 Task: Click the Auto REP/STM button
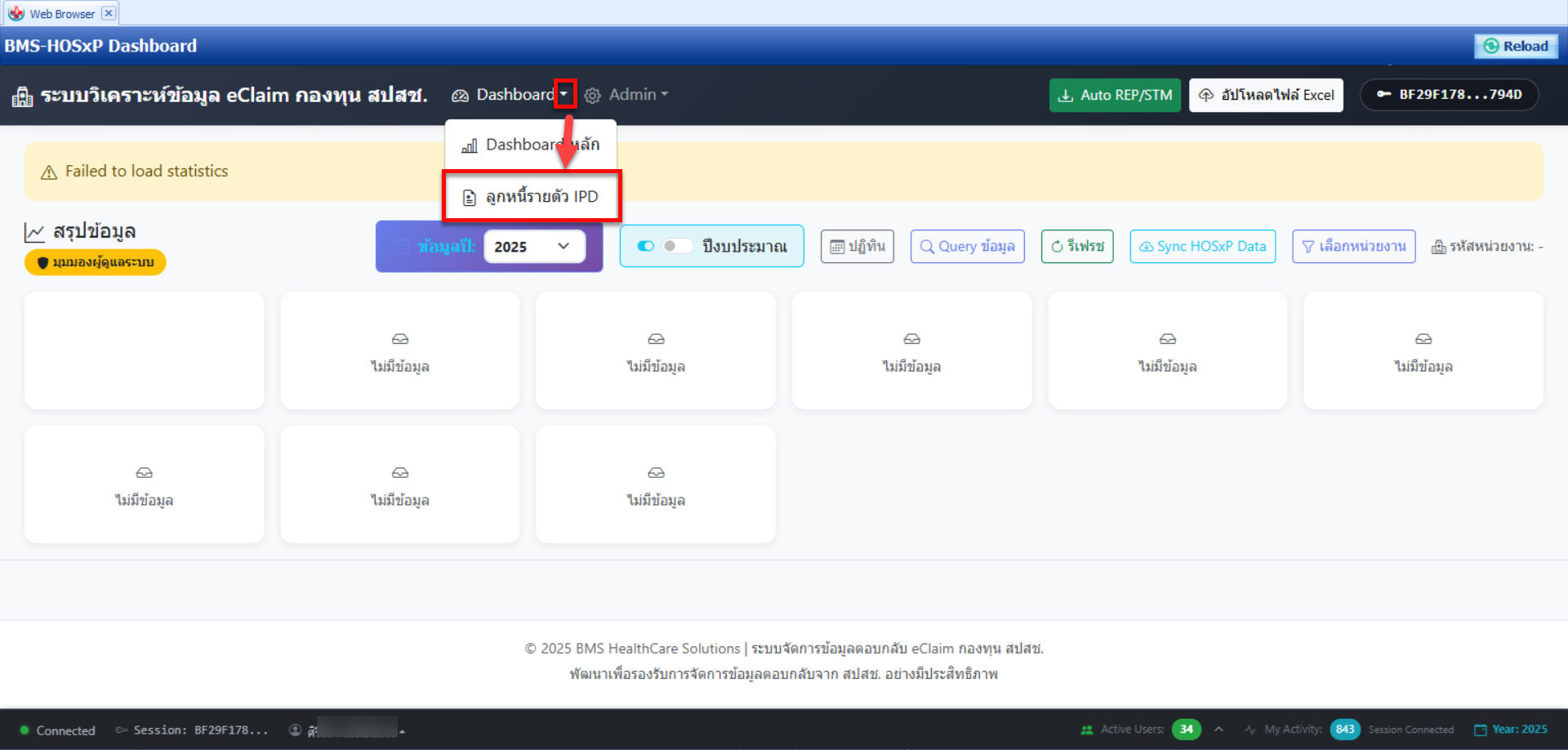pos(1115,95)
